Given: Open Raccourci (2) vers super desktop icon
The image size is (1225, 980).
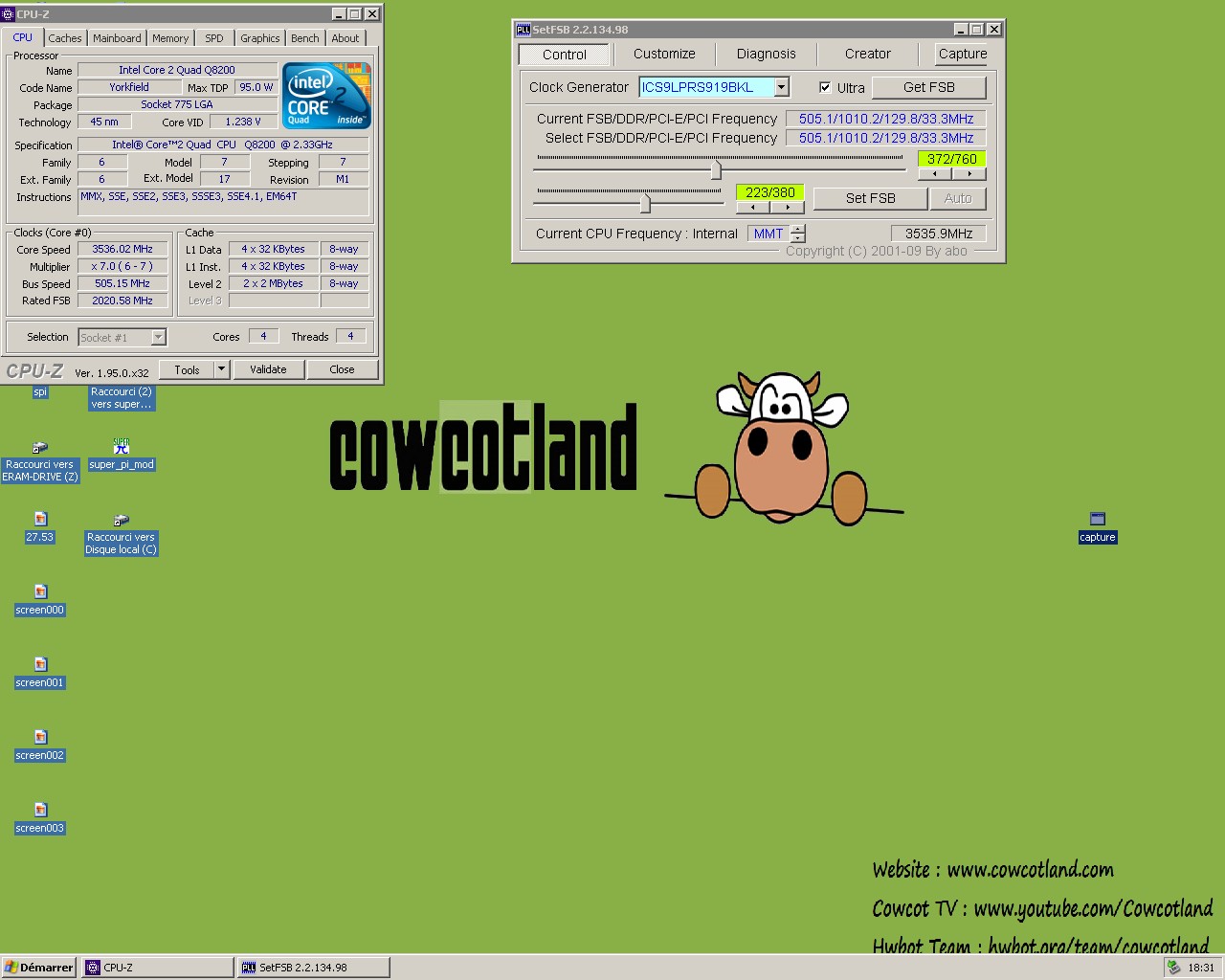Looking at the screenshot, I should click(x=121, y=398).
